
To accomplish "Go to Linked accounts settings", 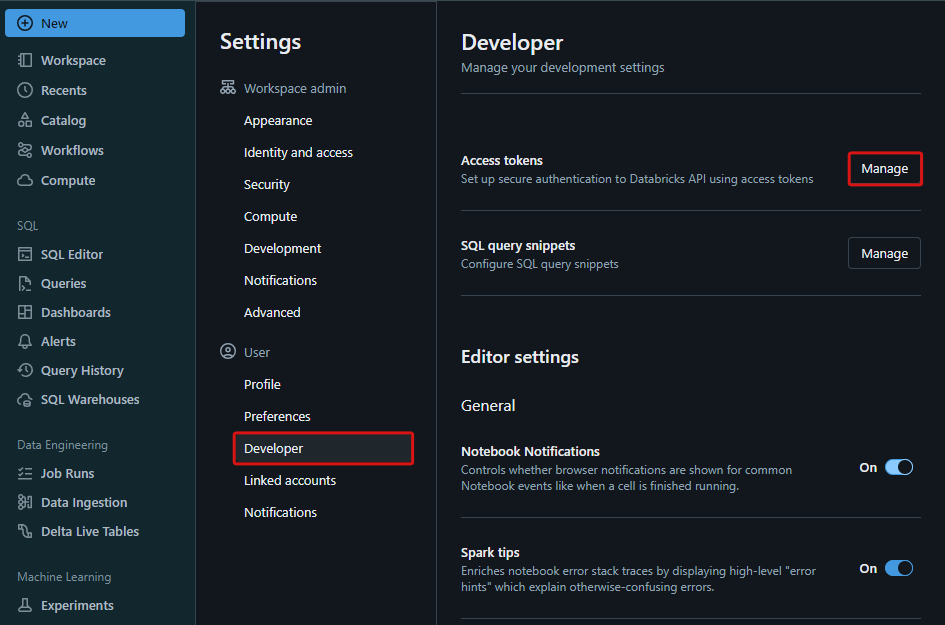I will pyautogui.click(x=290, y=480).
